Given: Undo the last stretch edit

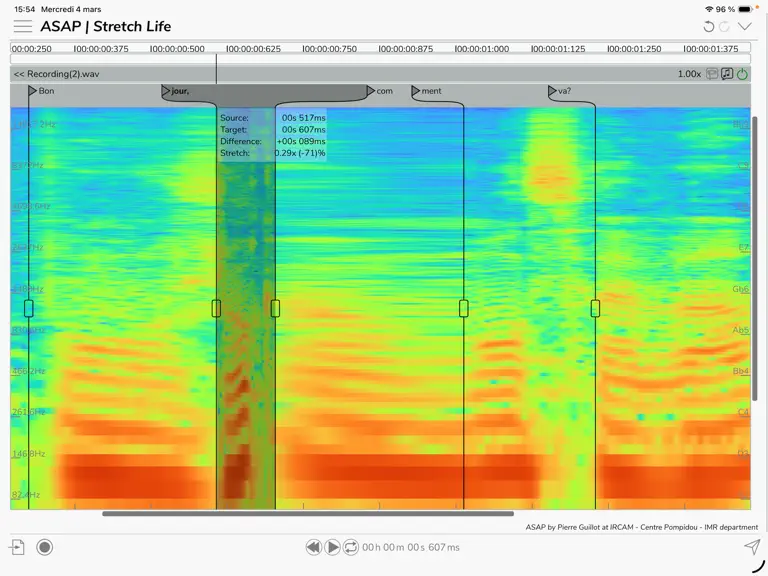Looking at the screenshot, I should [x=708, y=26].
